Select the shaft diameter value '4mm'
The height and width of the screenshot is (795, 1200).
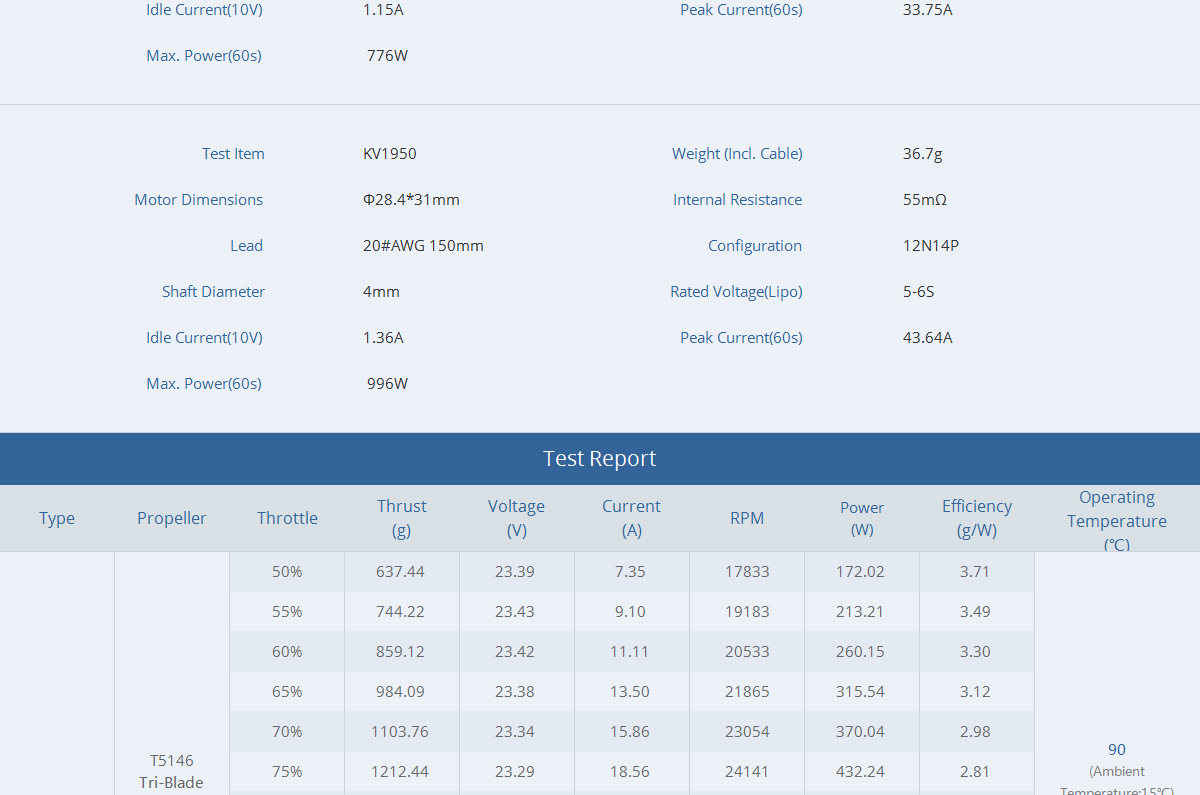point(381,292)
